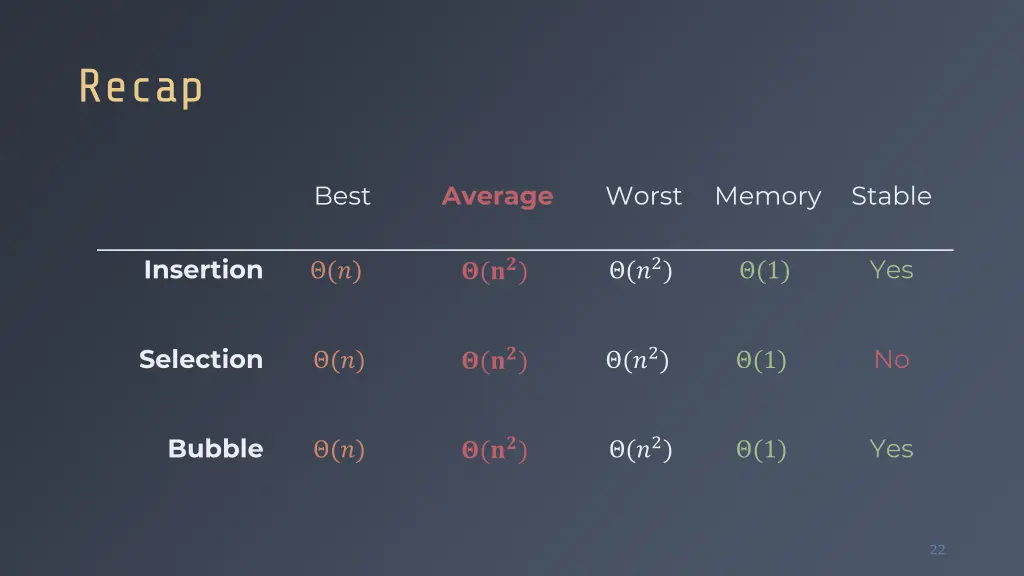Select the Insertion row label
The image size is (1024, 576).
pyautogui.click(x=203, y=270)
